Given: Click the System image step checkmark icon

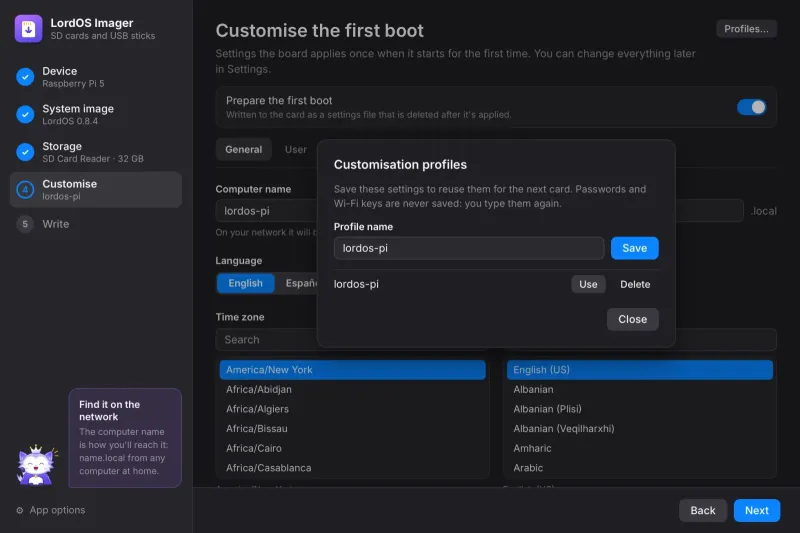Looking at the screenshot, I should [25, 114].
